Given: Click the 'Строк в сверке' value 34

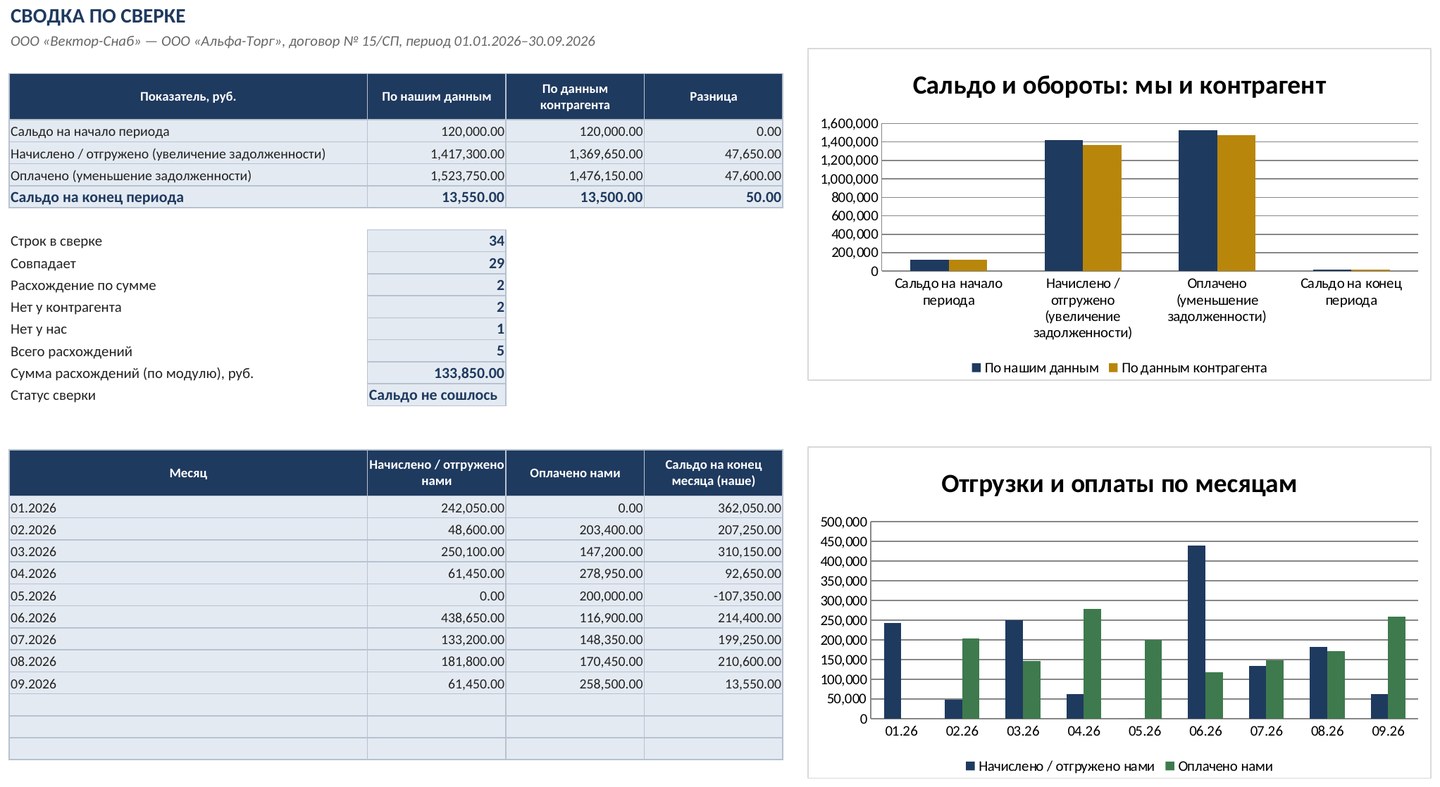Looking at the screenshot, I should 437,241.
